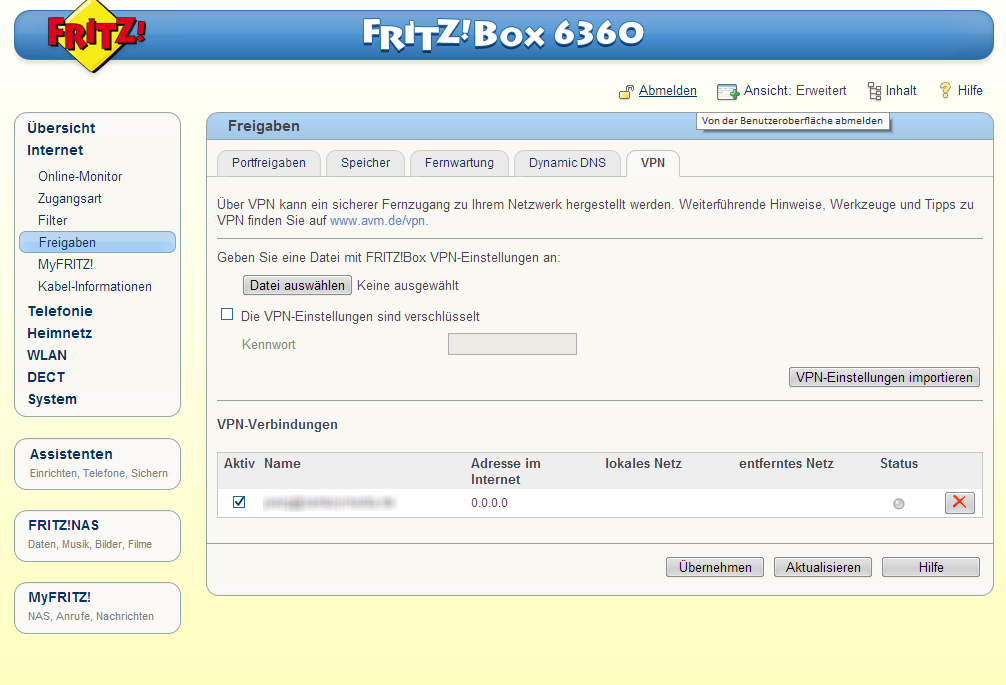The width and height of the screenshot is (1006, 685).
Task: Click the Freigaben panel title
Action: click(264, 126)
